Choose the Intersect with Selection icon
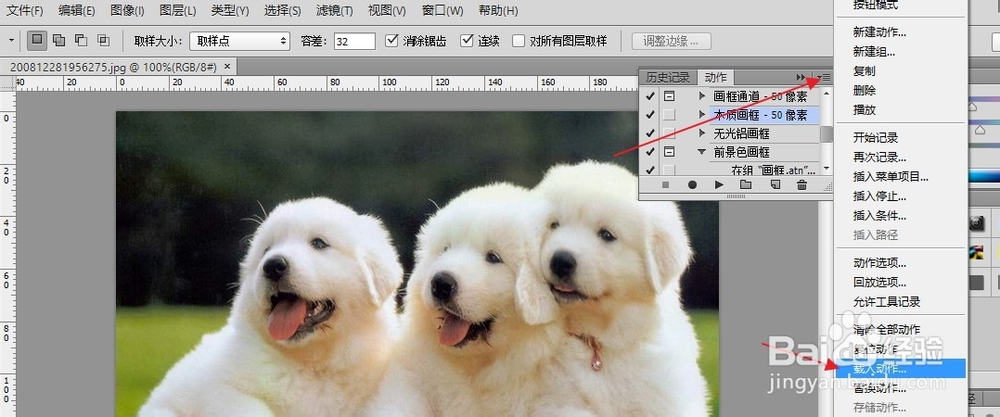This screenshot has height=417, width=1000. [103, 41]
